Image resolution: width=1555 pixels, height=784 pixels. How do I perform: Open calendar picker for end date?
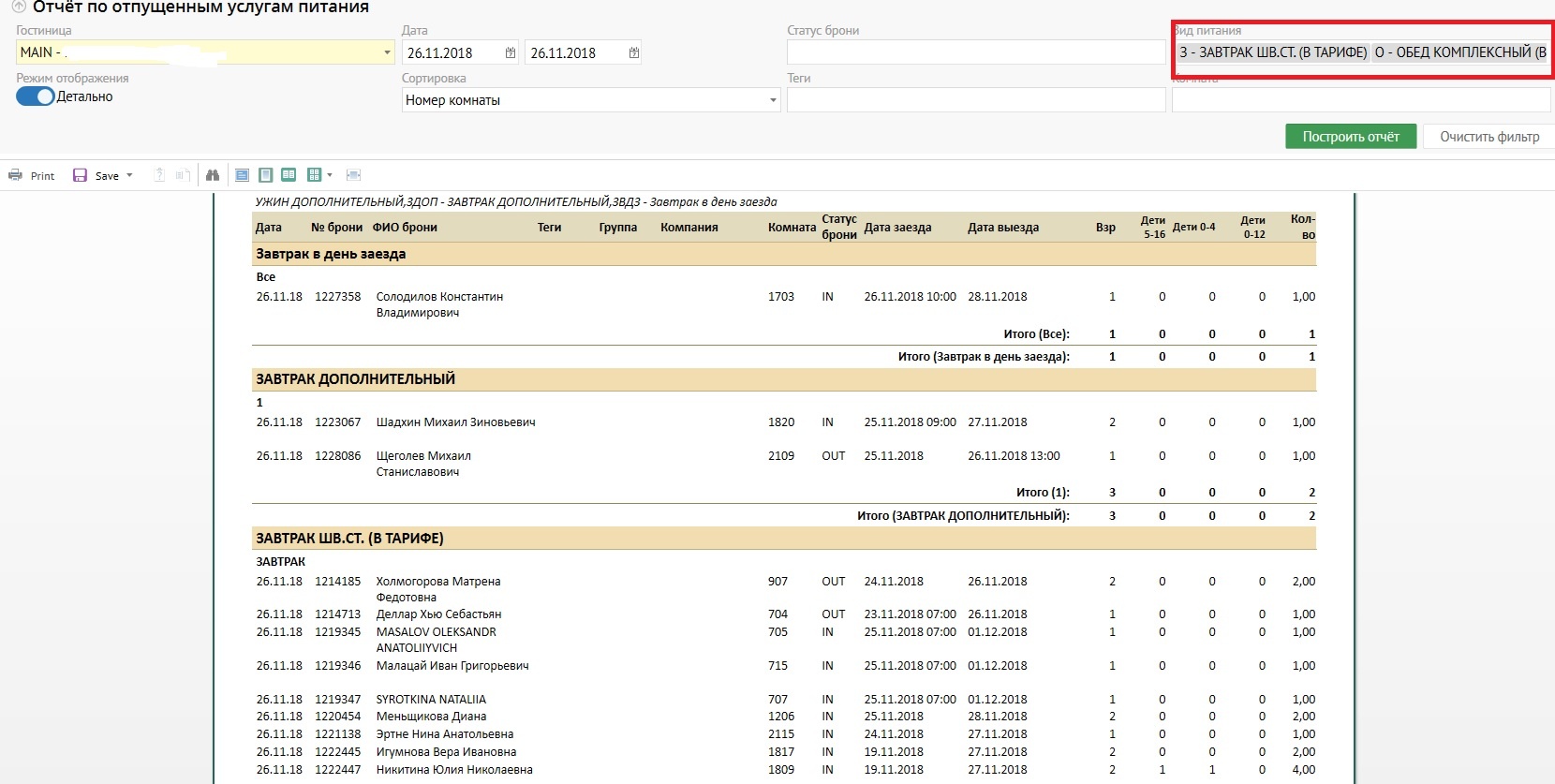tap(634, 53)
